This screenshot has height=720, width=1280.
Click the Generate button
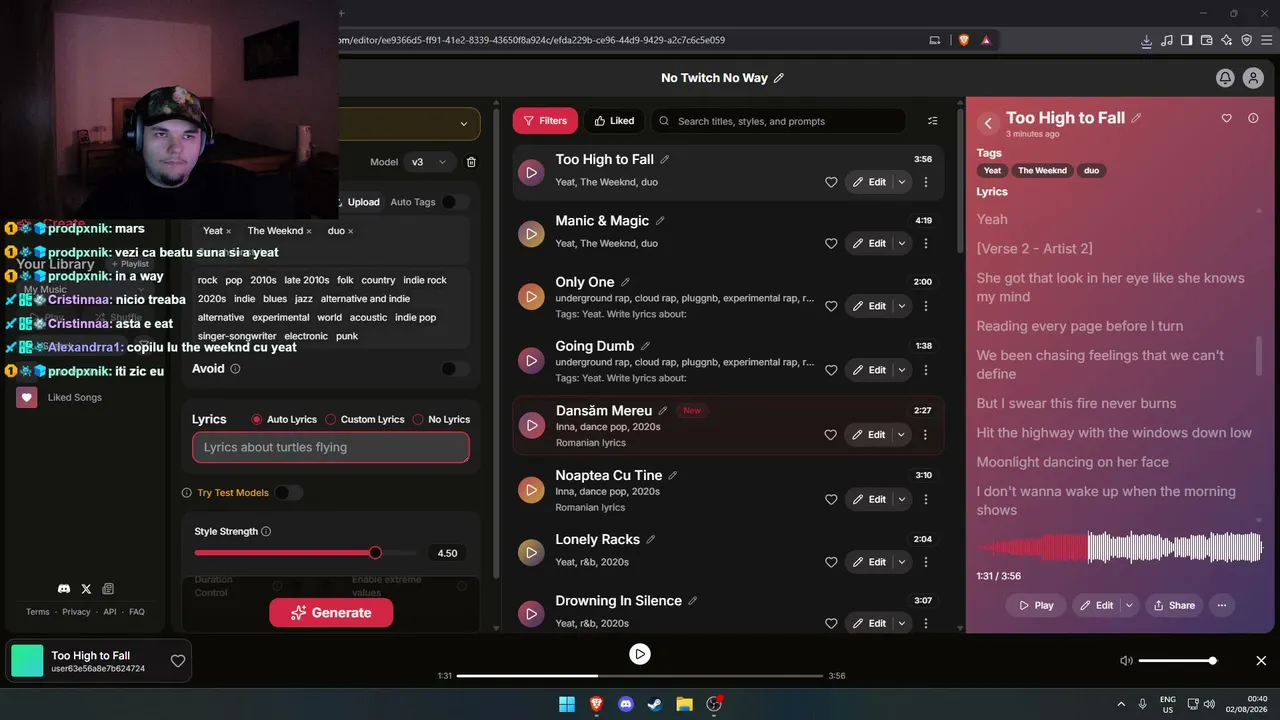(x=331, y=613)
